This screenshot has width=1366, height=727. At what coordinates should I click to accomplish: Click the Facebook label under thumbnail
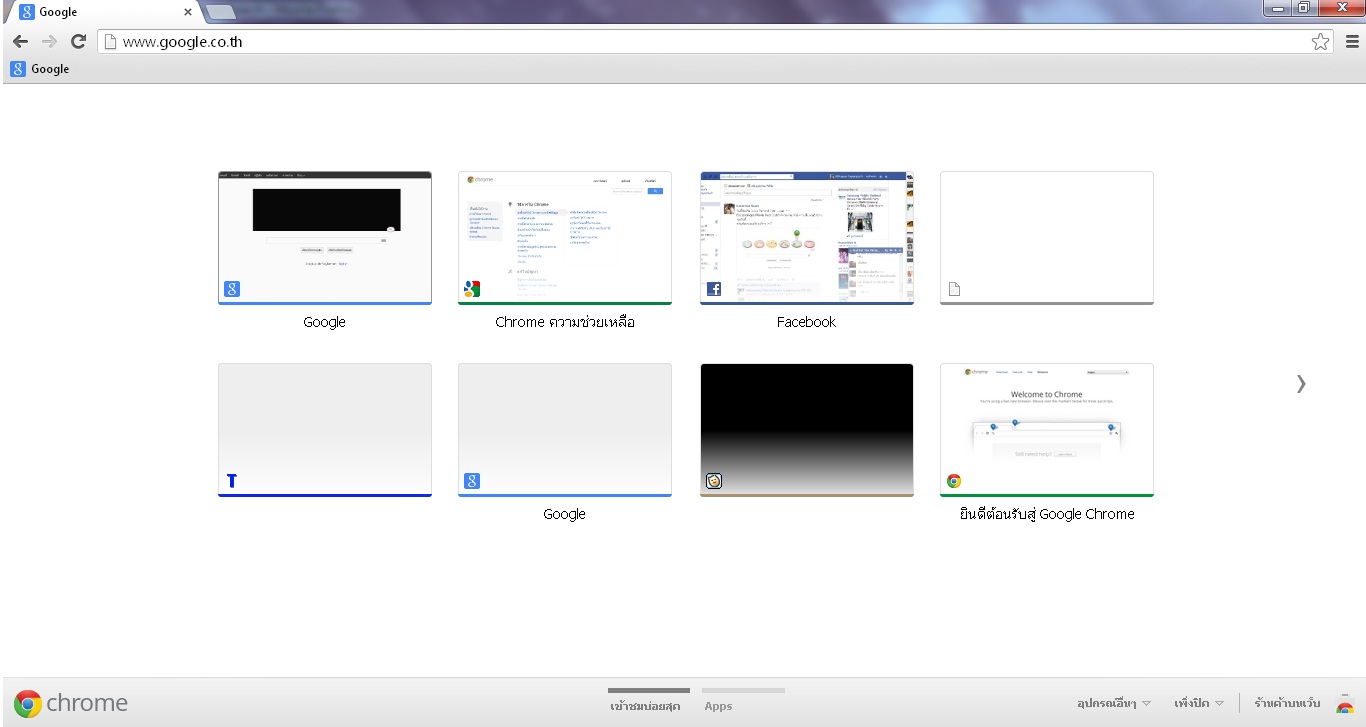point(806,322)
